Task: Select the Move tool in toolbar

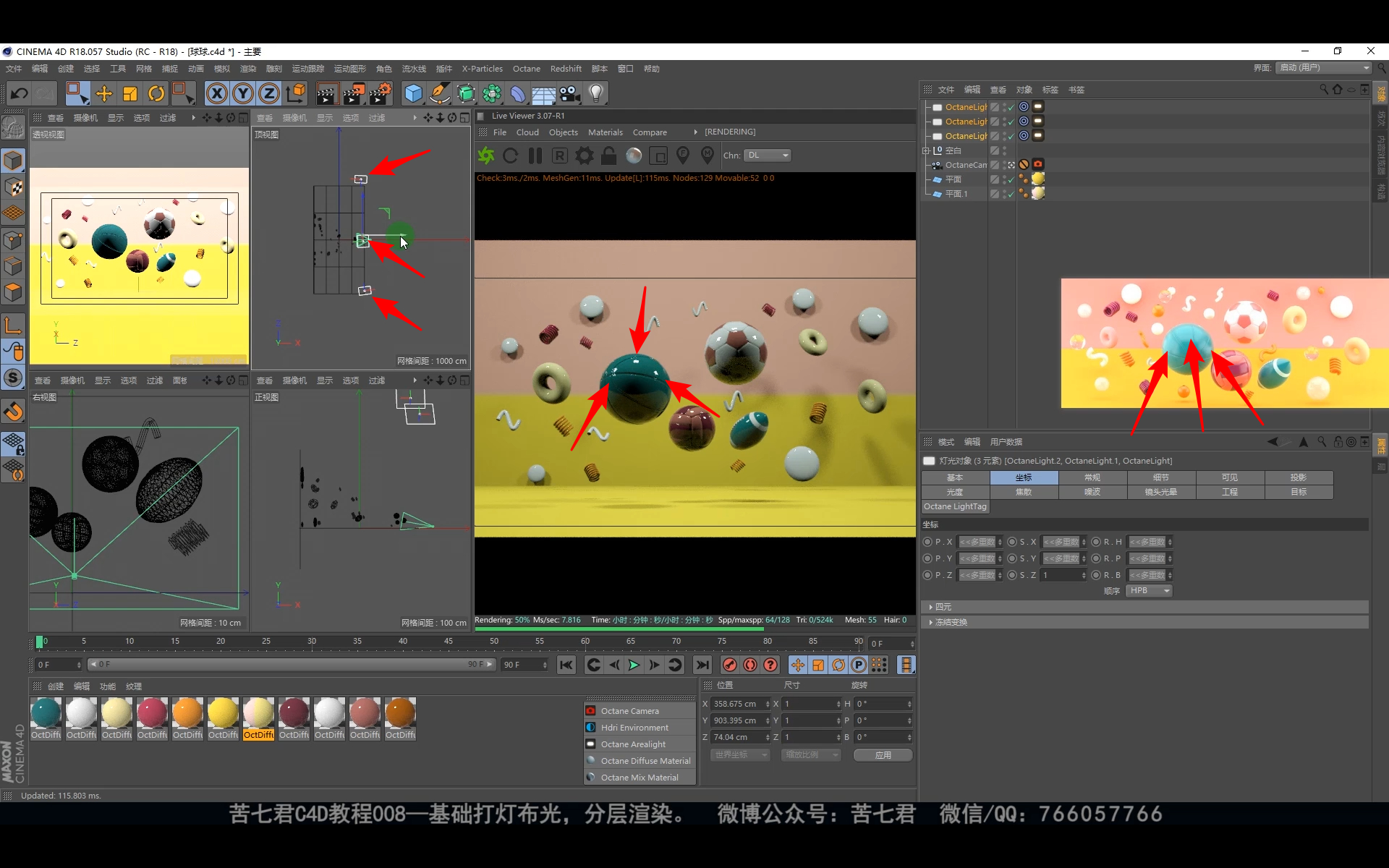Action: tap(104, 93)
